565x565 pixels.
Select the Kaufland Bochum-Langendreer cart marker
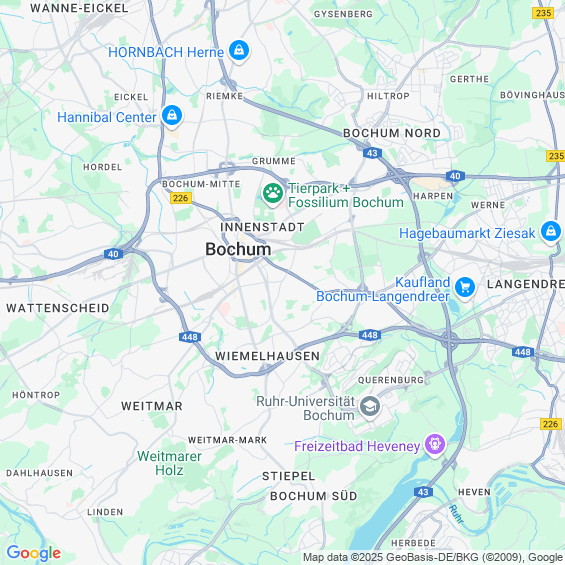pyautogui.click(x=465, y=288)
